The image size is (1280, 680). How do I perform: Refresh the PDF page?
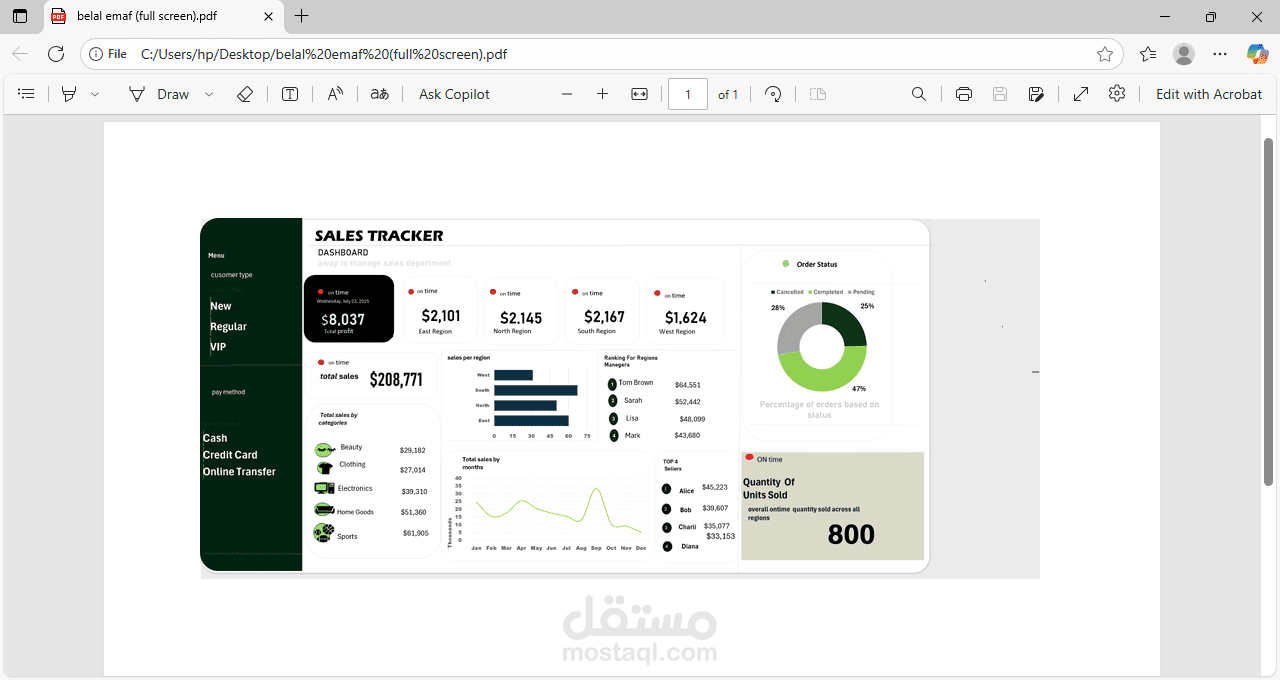pos(56,54)
